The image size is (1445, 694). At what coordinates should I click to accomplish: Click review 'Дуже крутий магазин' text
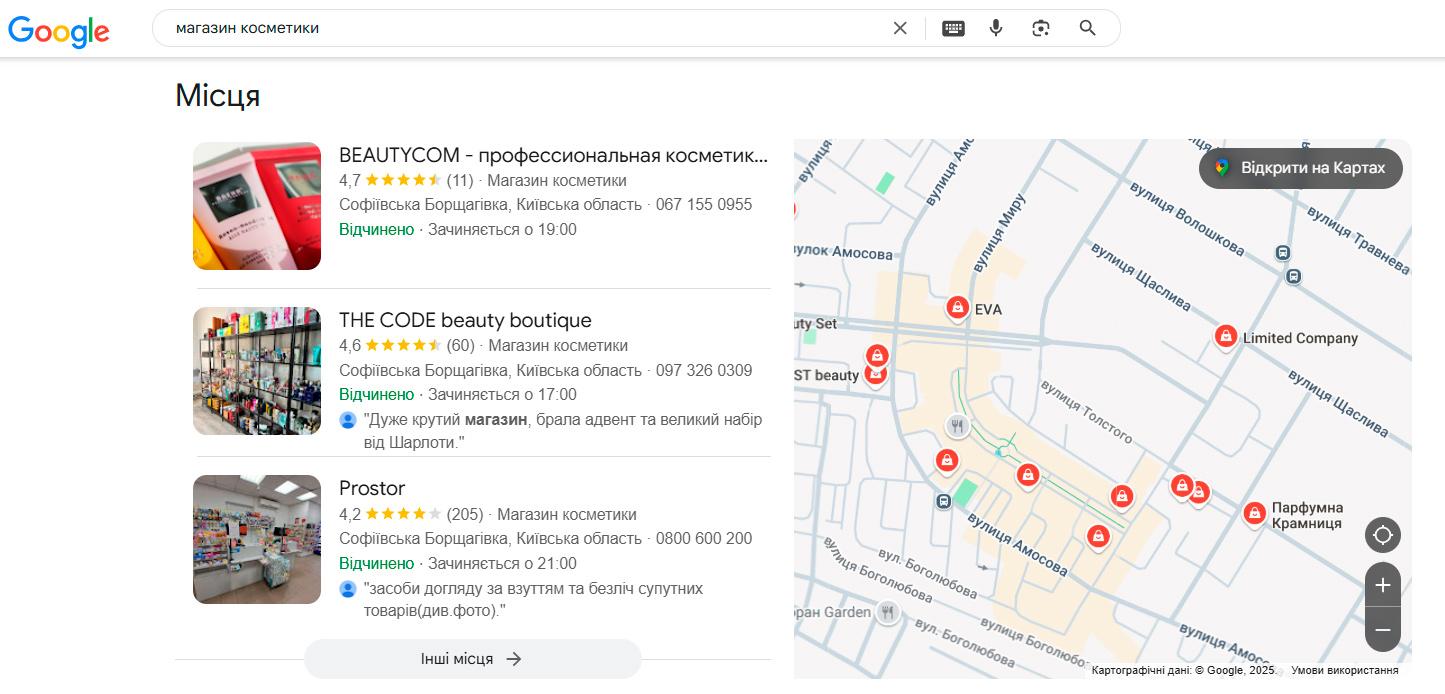point(562,430)
